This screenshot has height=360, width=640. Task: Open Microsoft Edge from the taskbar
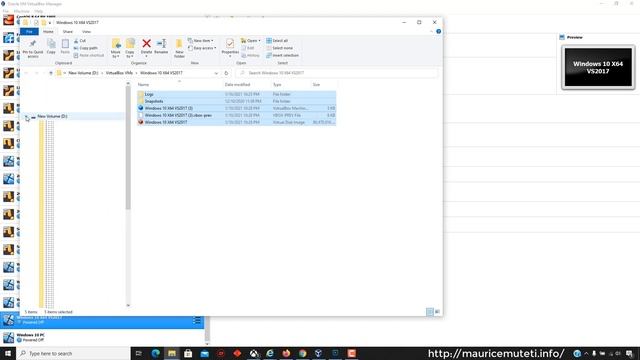pyautogui.click(x=156, y=353)
